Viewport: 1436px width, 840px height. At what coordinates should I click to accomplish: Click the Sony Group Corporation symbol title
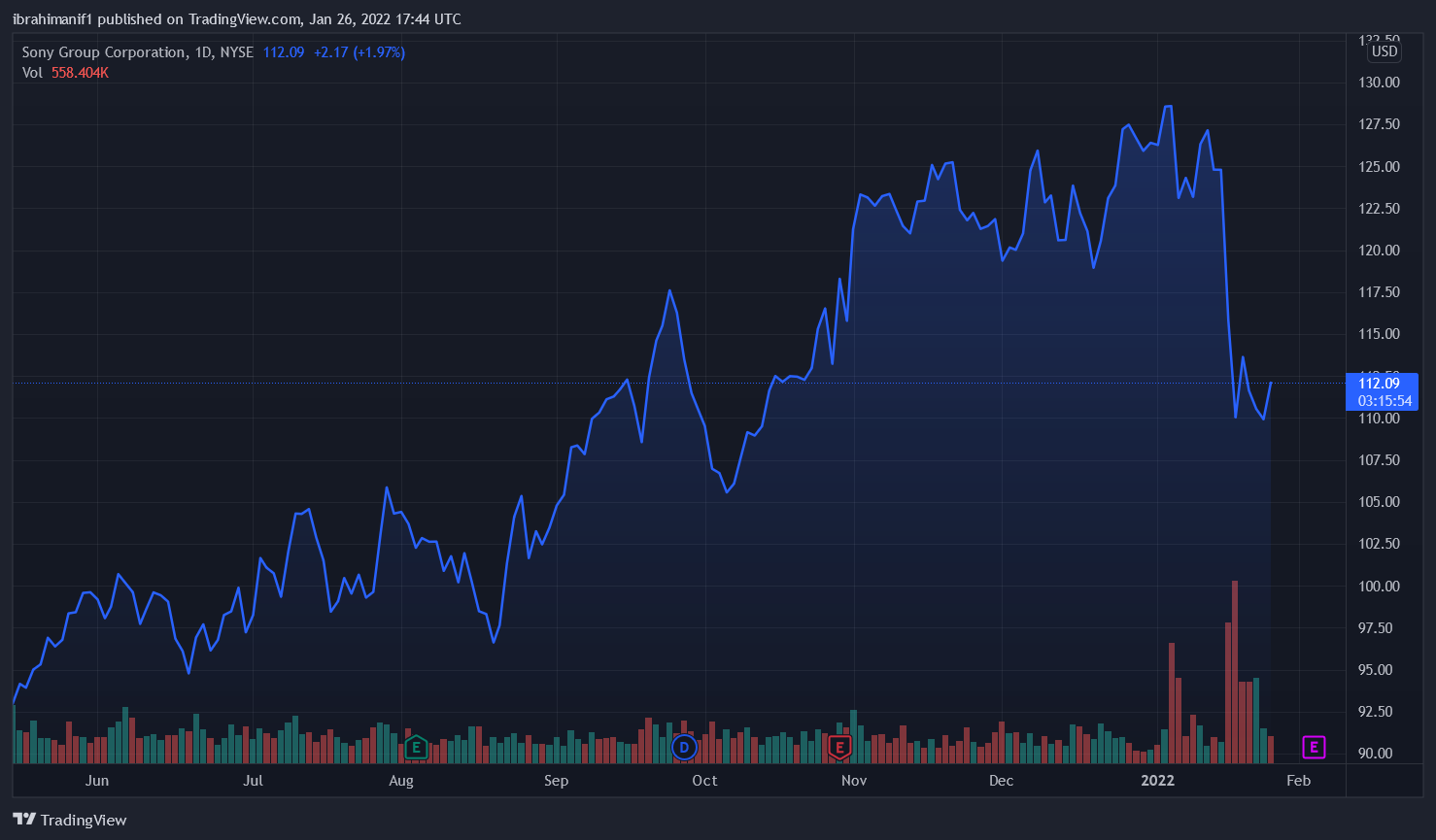(x=104, y=52)
